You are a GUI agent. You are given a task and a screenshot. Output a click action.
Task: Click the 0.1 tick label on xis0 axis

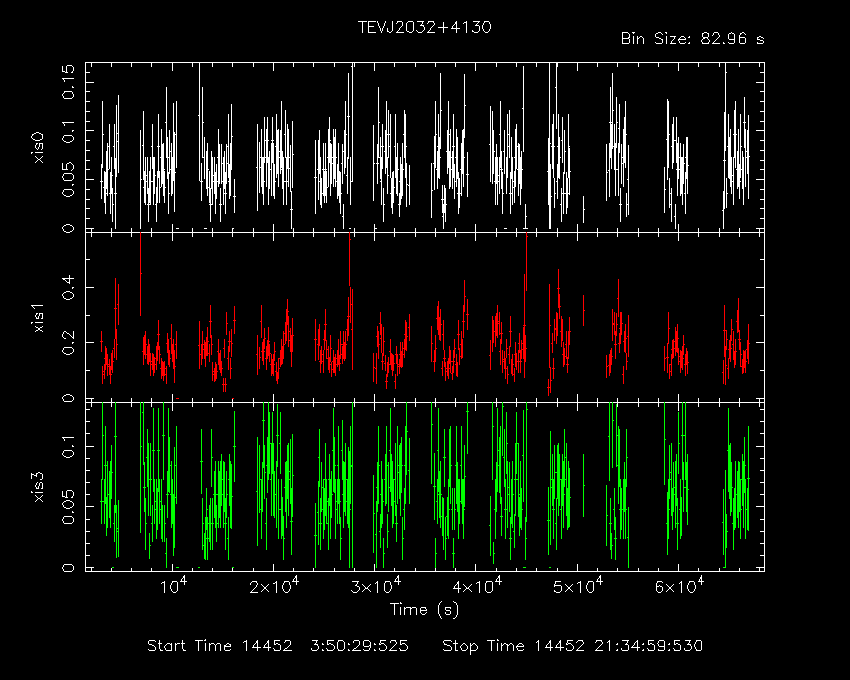pyautogui.click(x=68, y=131)
